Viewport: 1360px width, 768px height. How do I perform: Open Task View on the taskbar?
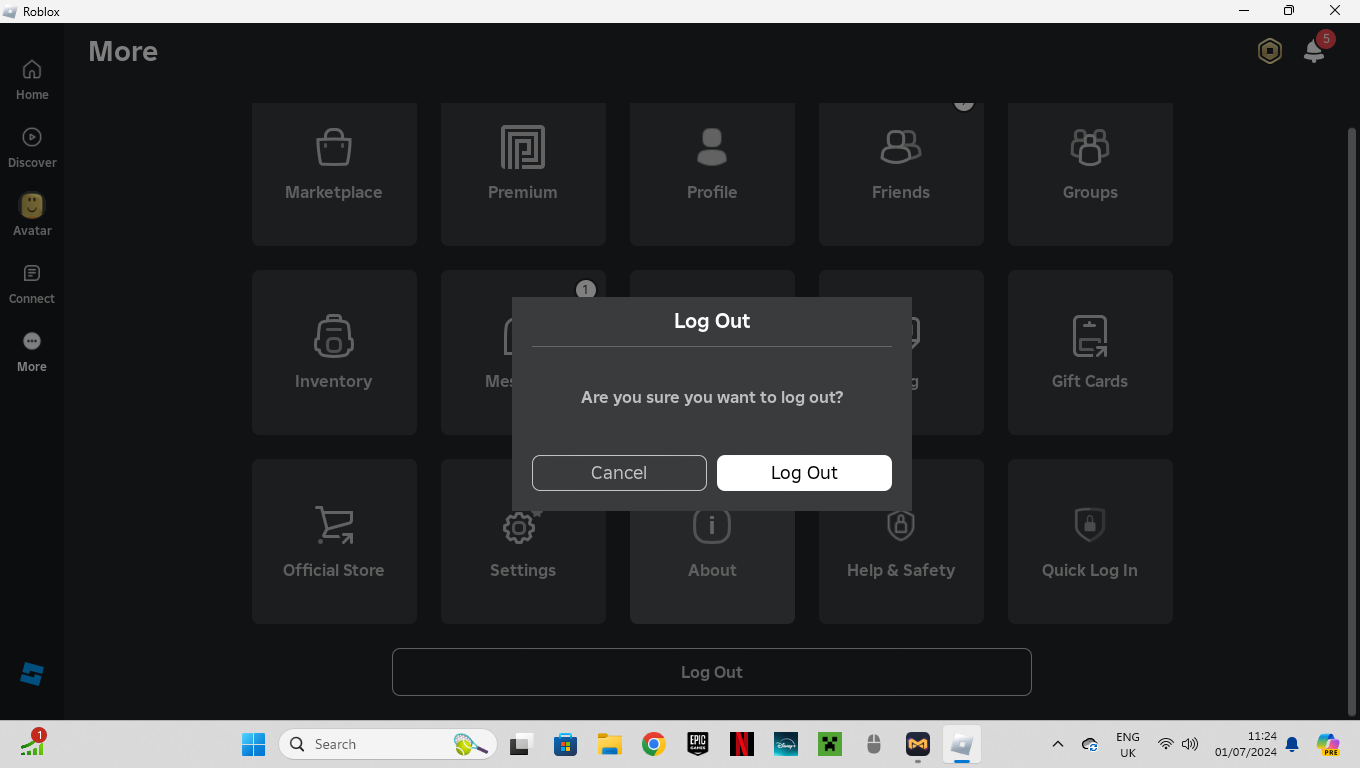520,744
